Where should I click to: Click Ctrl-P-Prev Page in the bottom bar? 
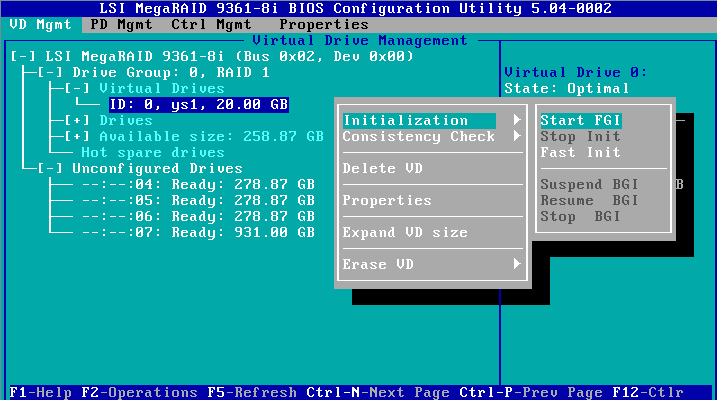pos(530,393)
